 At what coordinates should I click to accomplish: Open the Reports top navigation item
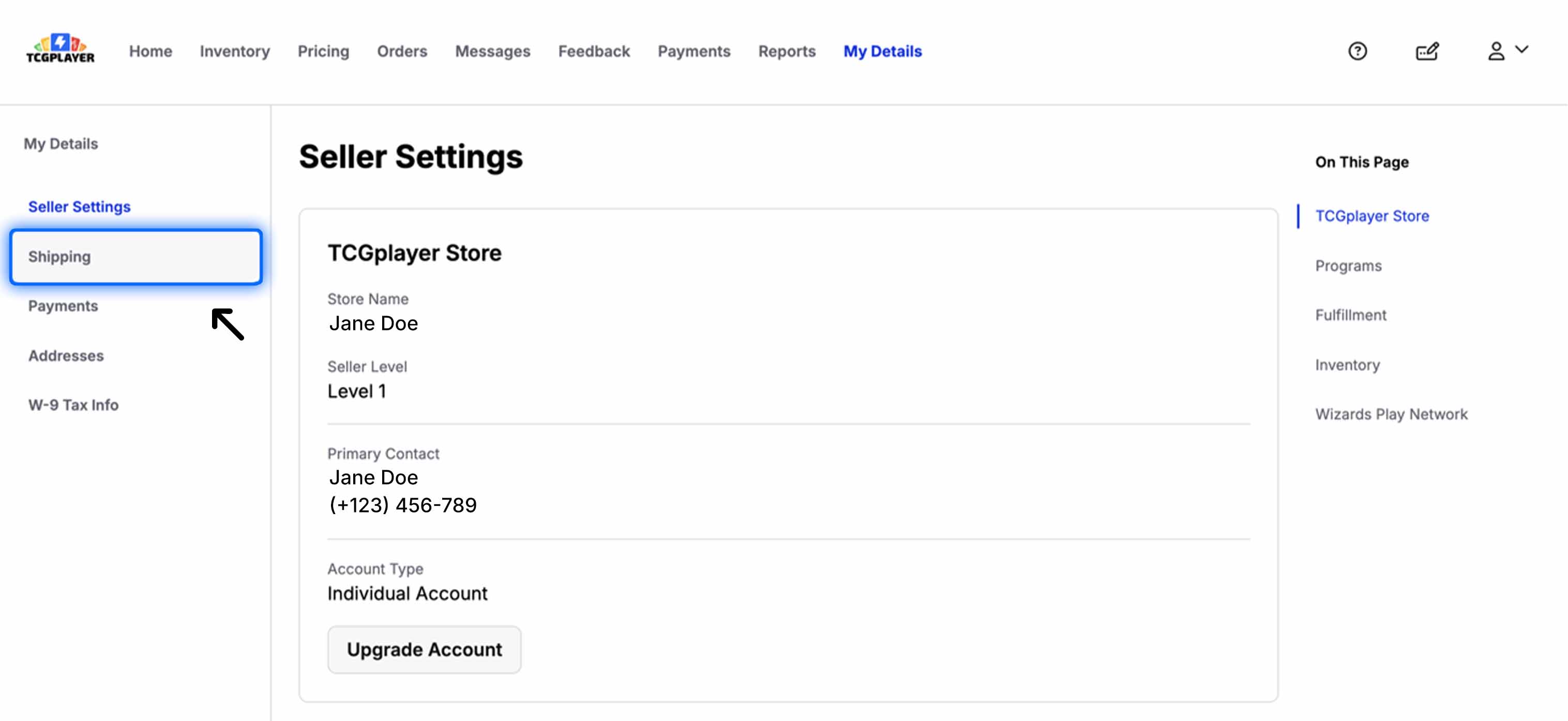(x=787, y=51)
